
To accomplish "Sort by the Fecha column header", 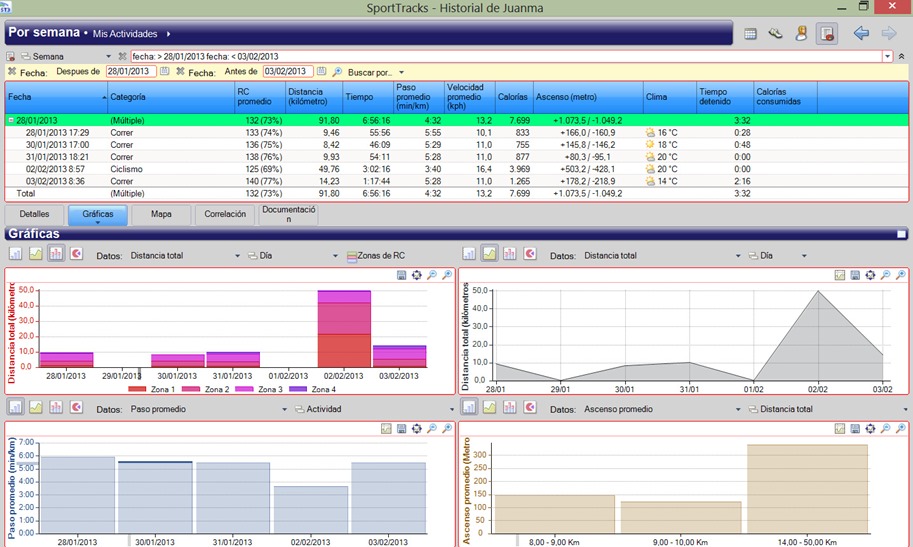I will tap(56, 97).
